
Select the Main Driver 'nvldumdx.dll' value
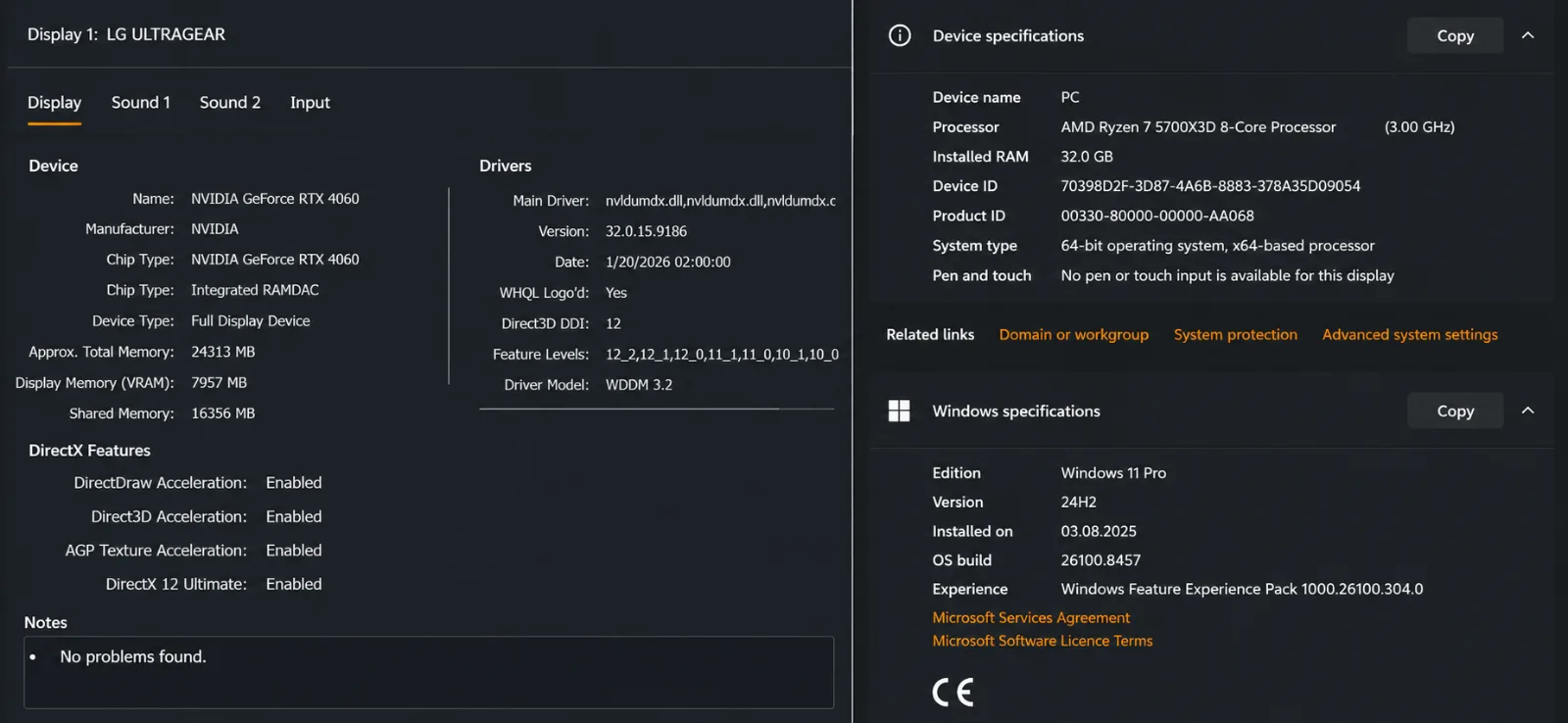coord(720,201)
